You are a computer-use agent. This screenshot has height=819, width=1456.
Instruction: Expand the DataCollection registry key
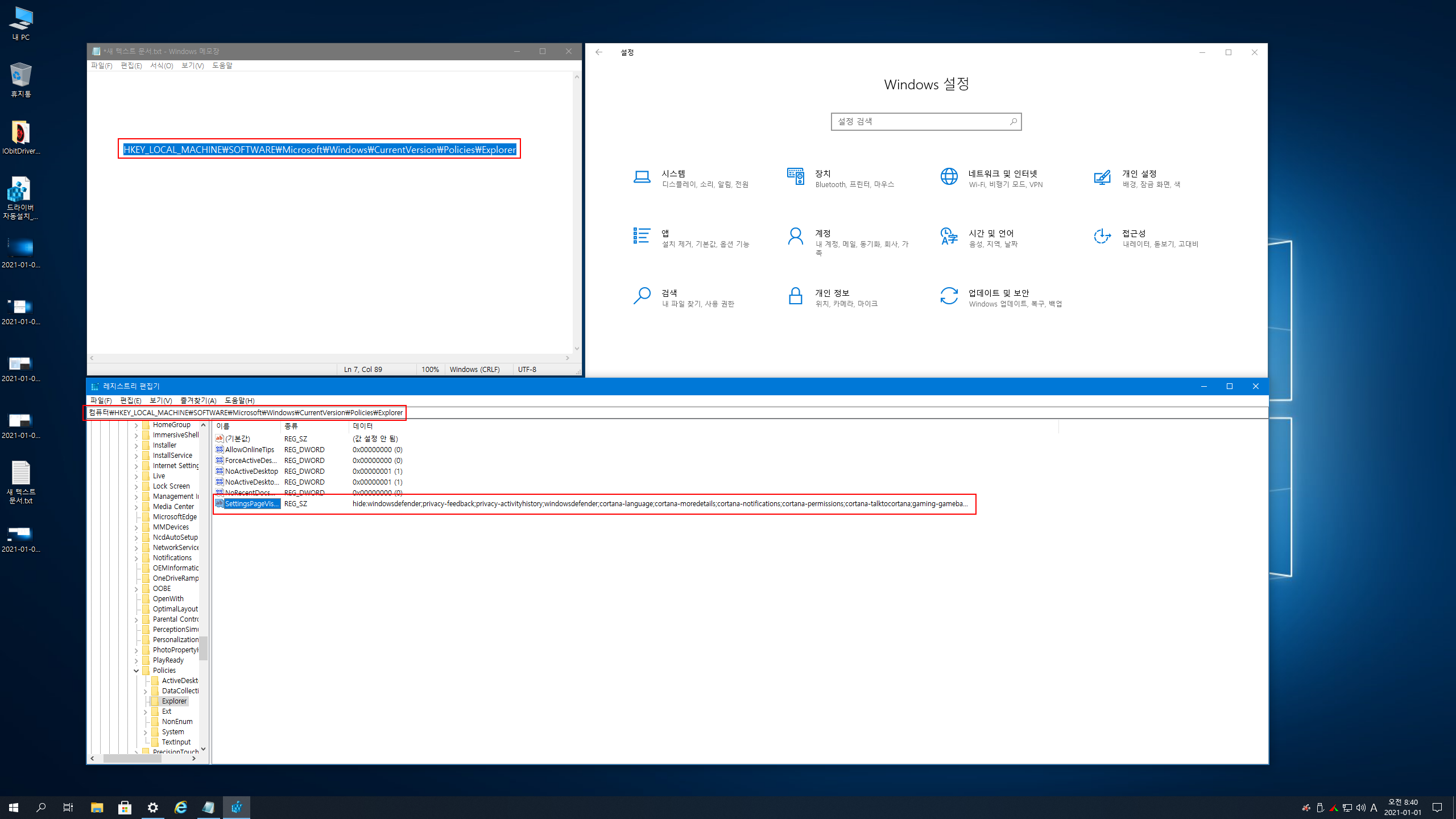tap(146, 692)
